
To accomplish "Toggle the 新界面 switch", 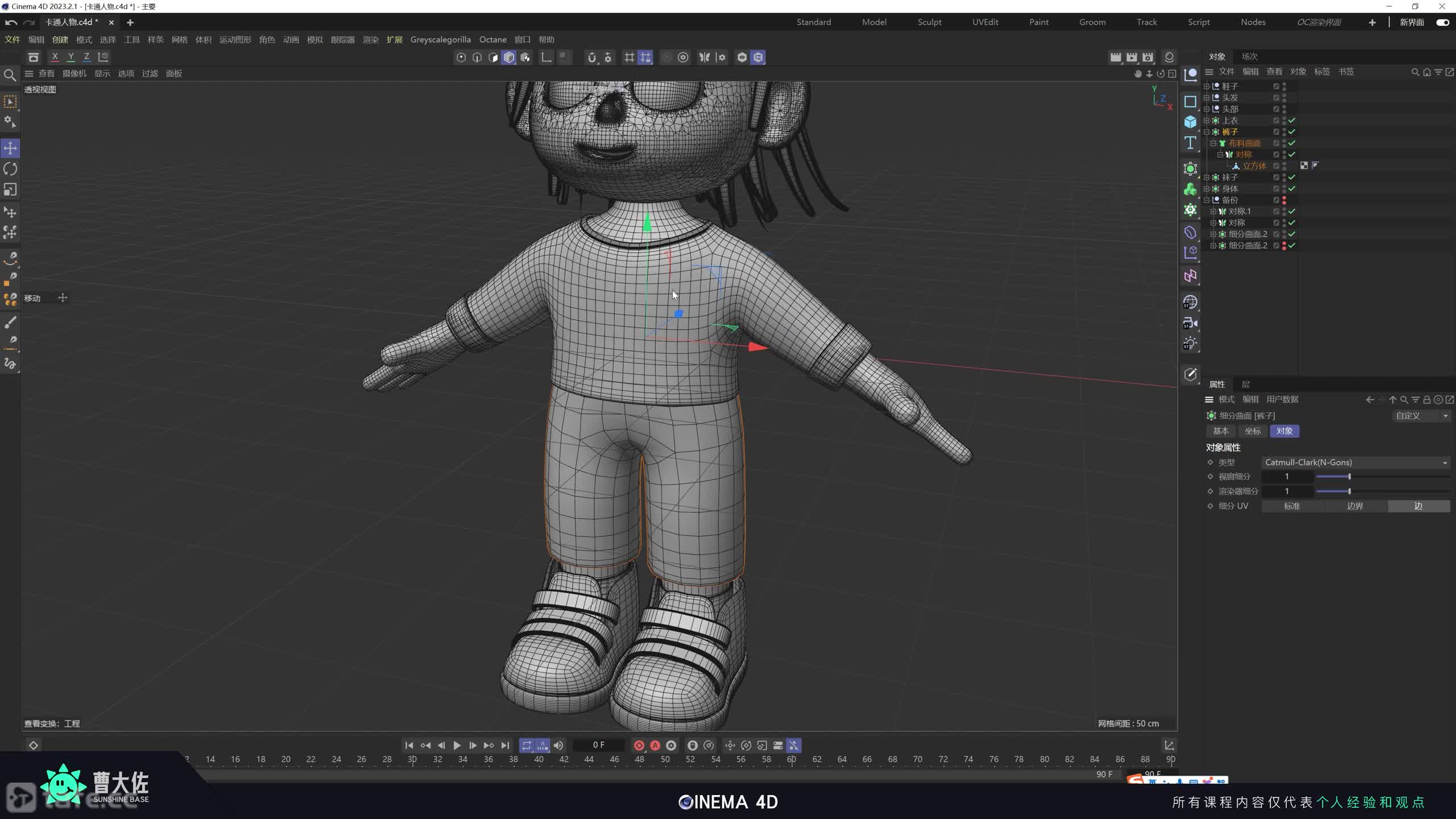I will [x=1442, y=22].
